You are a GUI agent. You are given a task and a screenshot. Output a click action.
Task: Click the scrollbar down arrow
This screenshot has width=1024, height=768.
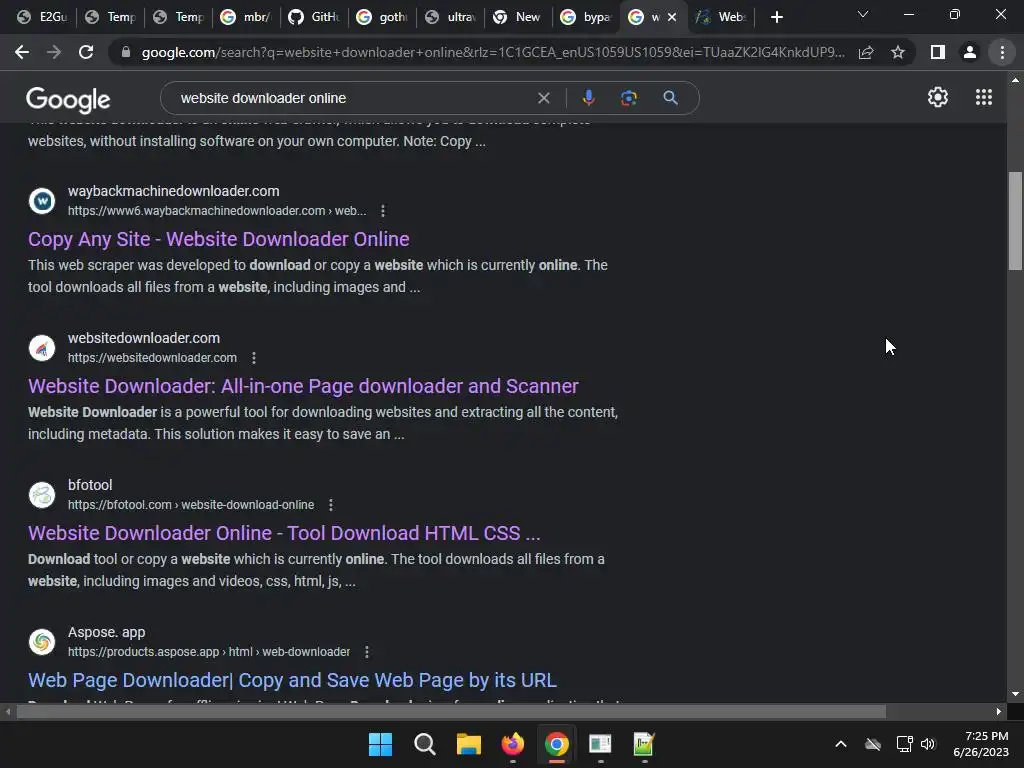1014,694
